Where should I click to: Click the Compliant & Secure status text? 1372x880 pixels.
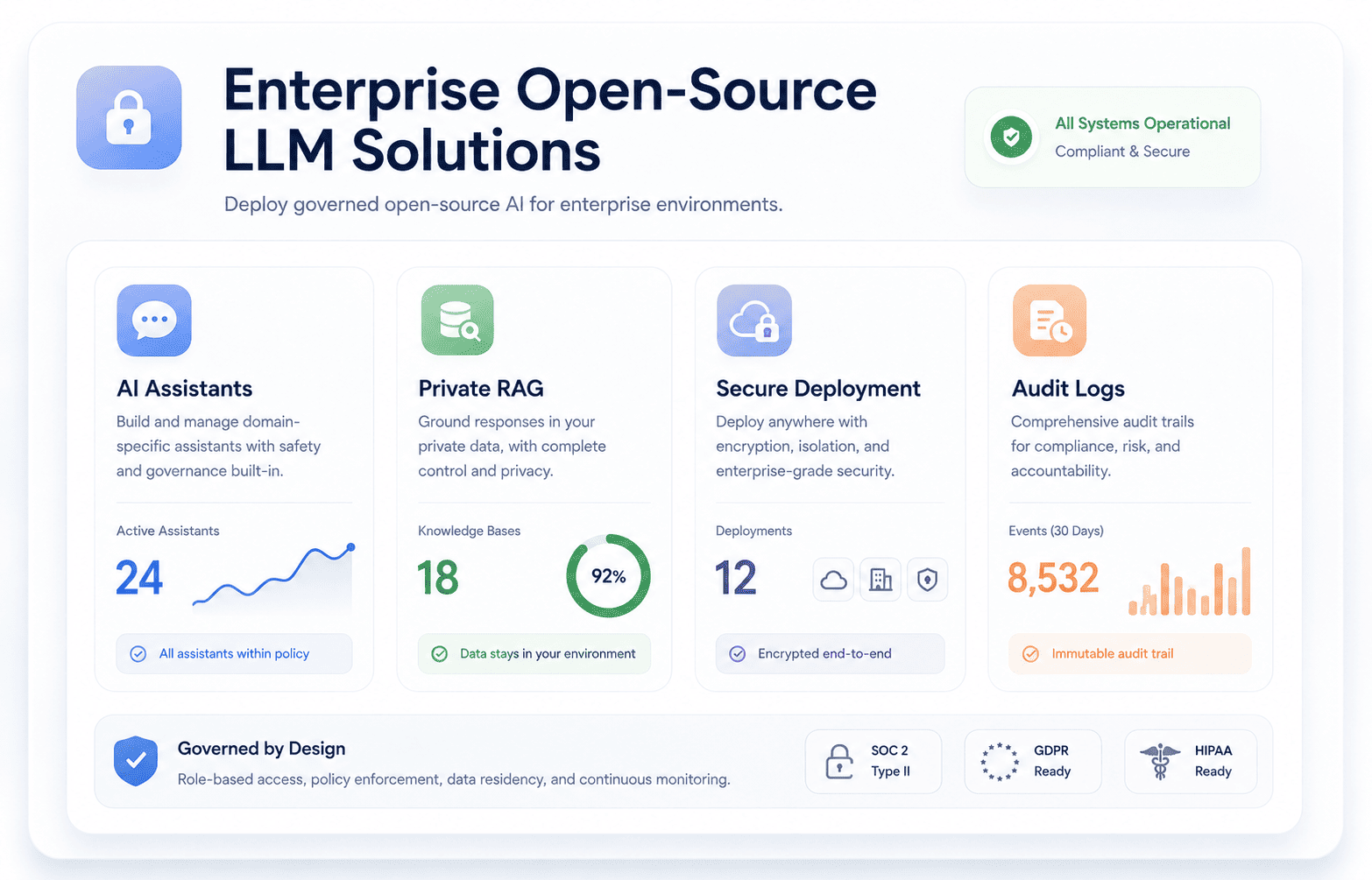(x=1122, y=151)
